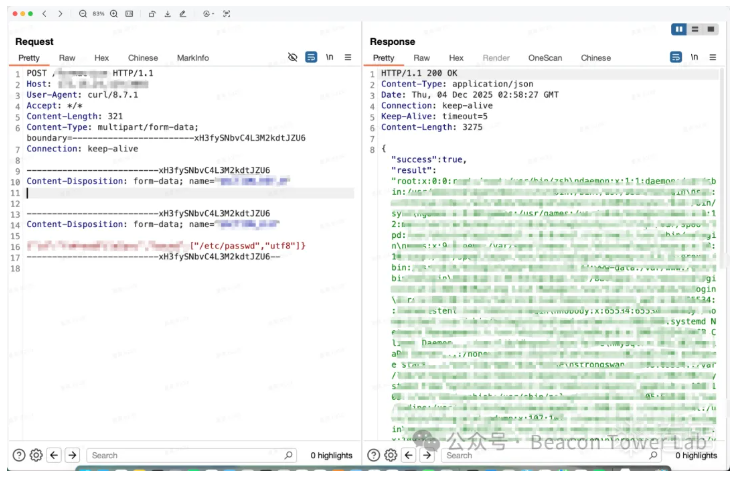This screenshot has width=736, height=478.
Task: Go to the next Response search match
Action: [427, 455]
